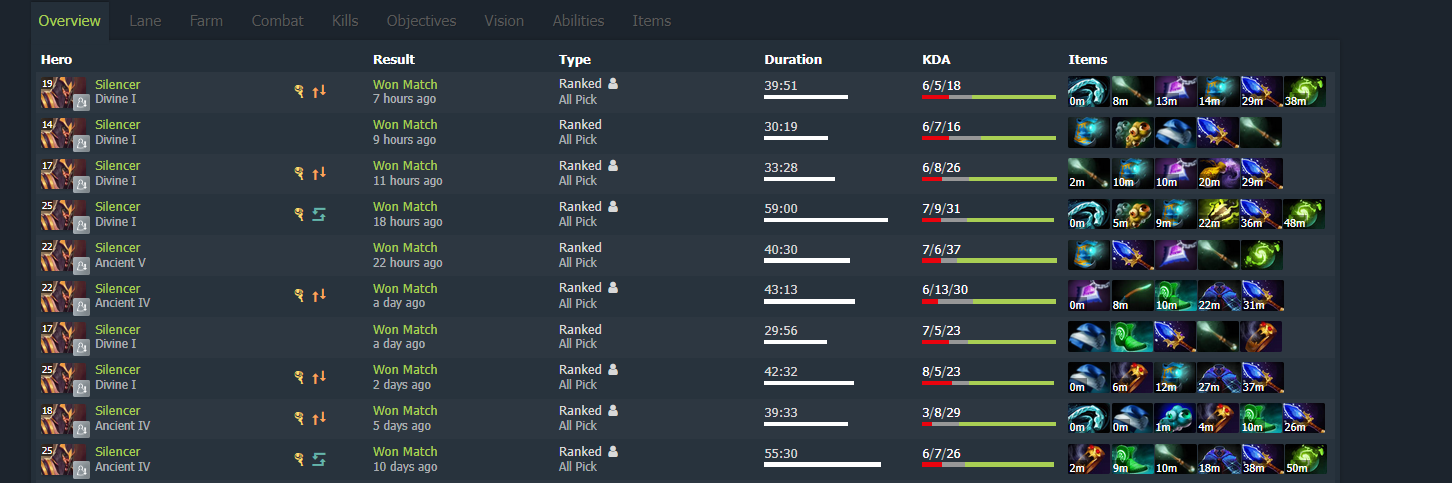Click the item purchased at 48m in the 59:00 match

[x=1304, y=214]
